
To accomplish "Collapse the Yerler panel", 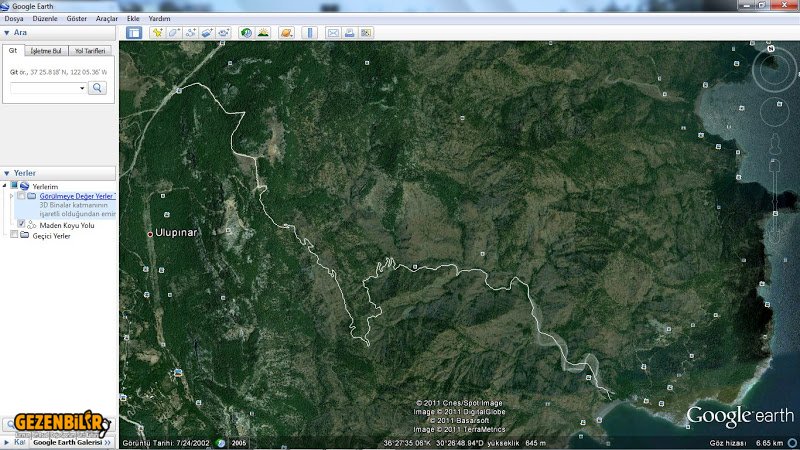I will pyautogui.click(x=7, y=173).
